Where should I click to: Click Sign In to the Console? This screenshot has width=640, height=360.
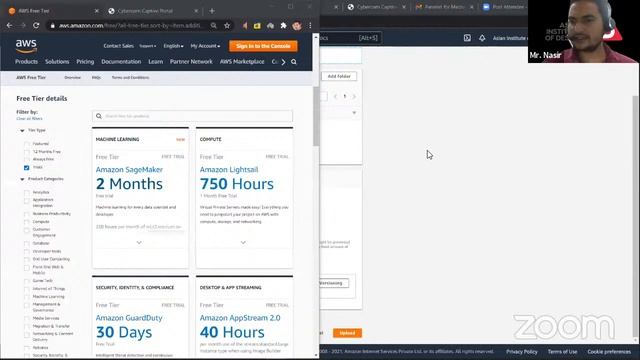coord(263,46)
